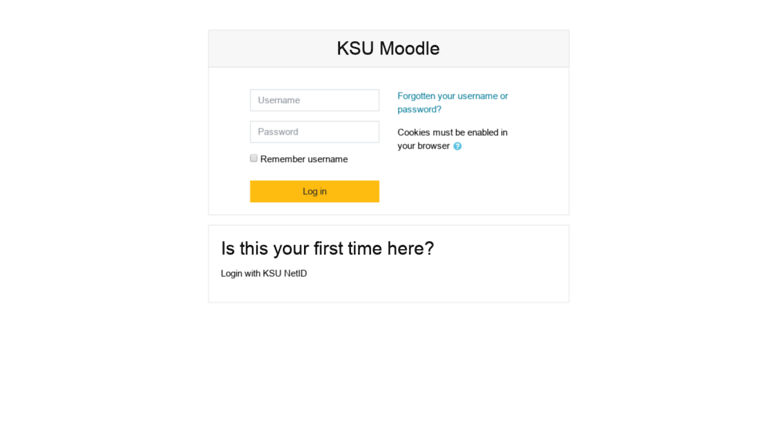Click the 'Is this your first time here?' heading
Screen dimensions: 777x423
(x=328, y=248)
